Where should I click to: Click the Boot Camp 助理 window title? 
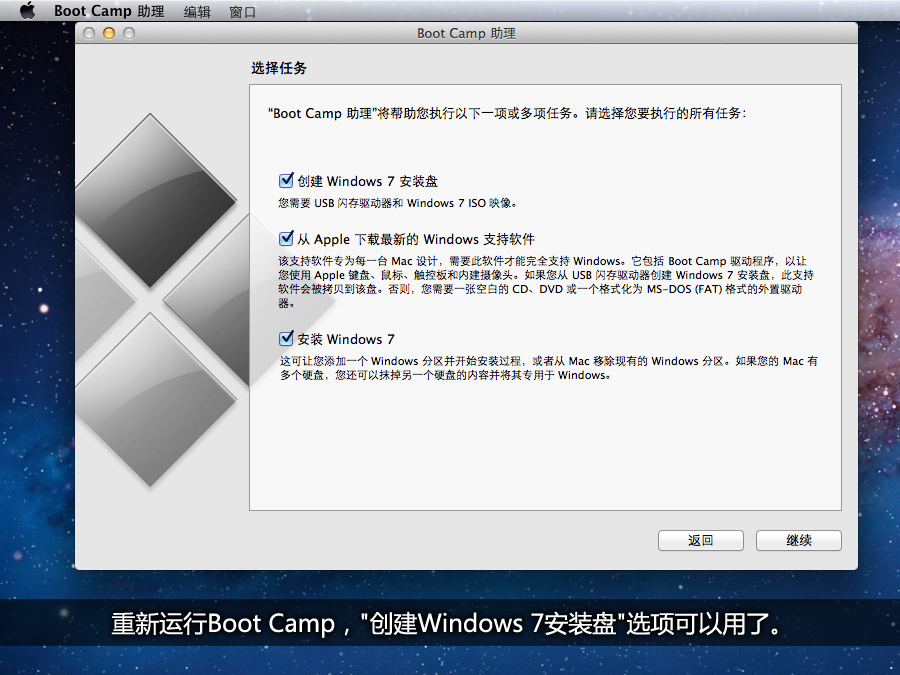[466, 33]
